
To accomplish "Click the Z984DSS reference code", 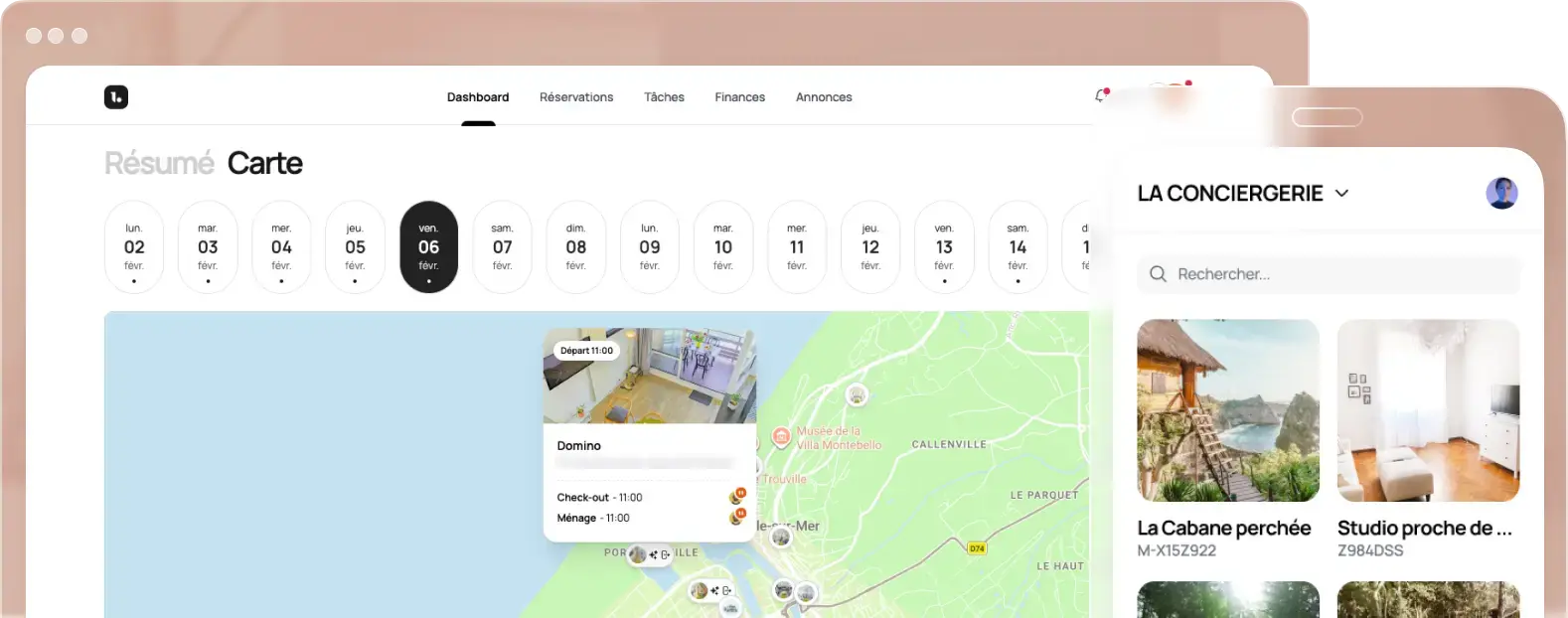I will 1370,550.
